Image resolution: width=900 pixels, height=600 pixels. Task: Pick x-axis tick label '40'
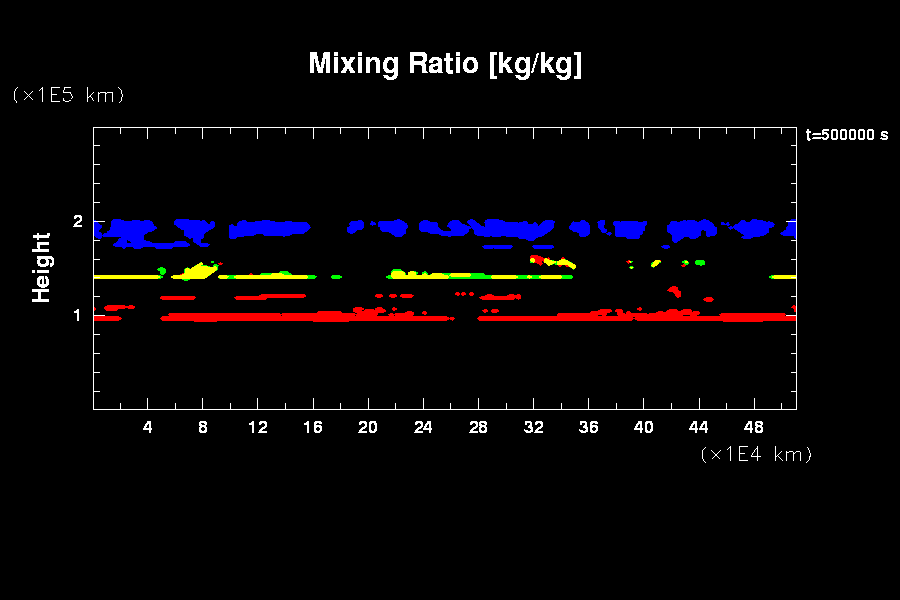click(x=643, y=428)
